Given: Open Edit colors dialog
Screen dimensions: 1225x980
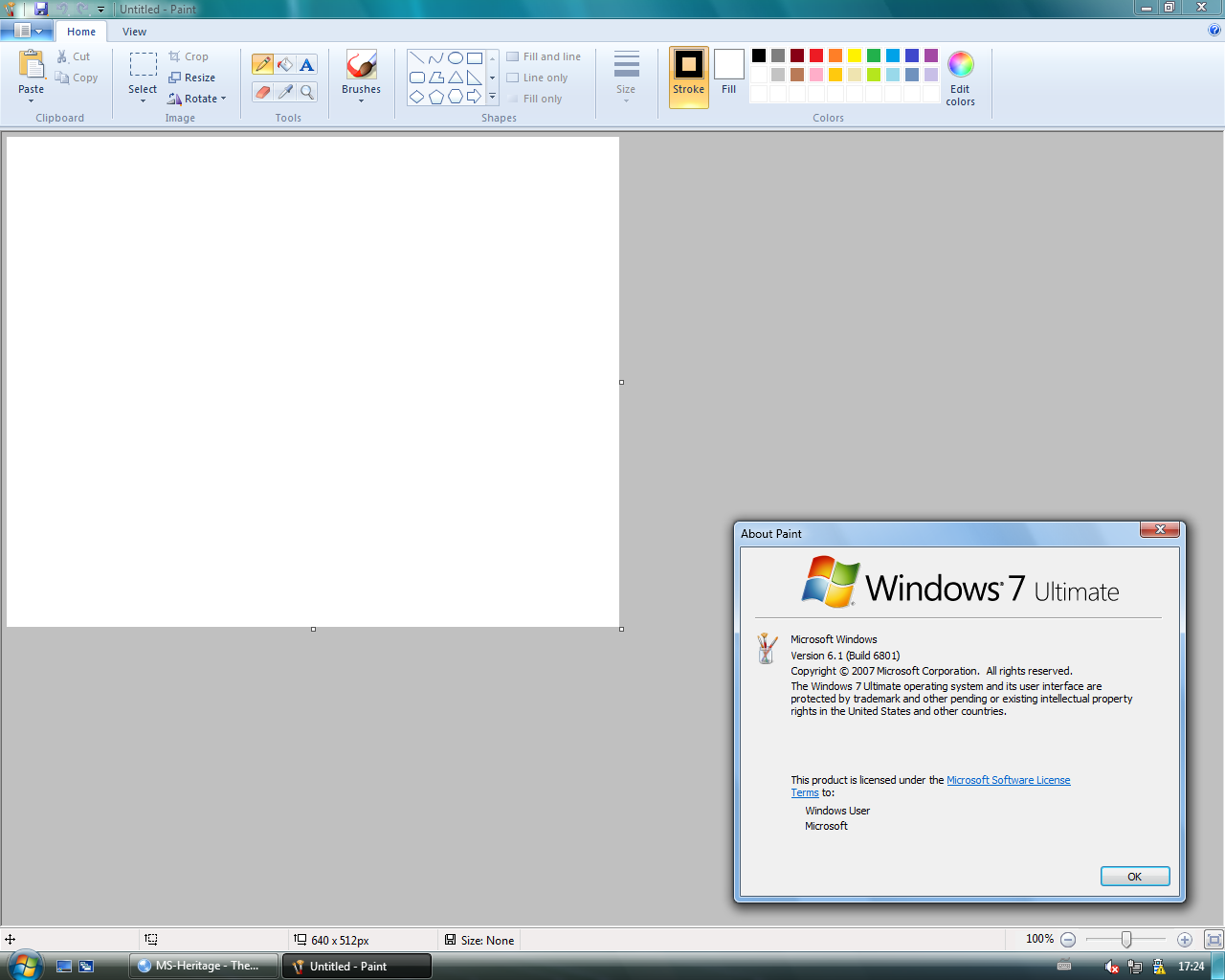Looking at the screenshot, I should [x=960, y=78].
